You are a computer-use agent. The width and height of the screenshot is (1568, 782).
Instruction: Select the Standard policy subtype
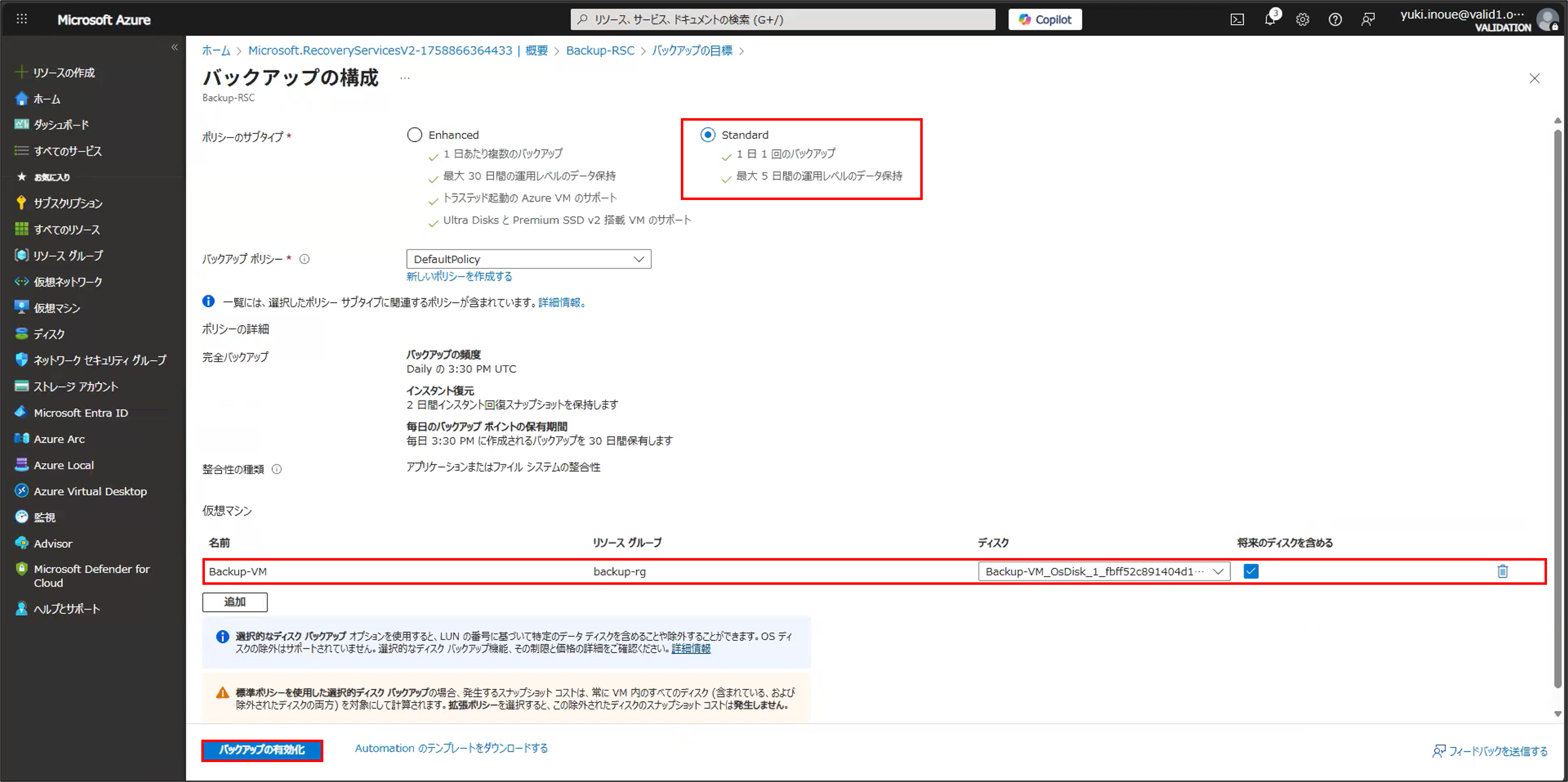[707, 135]
